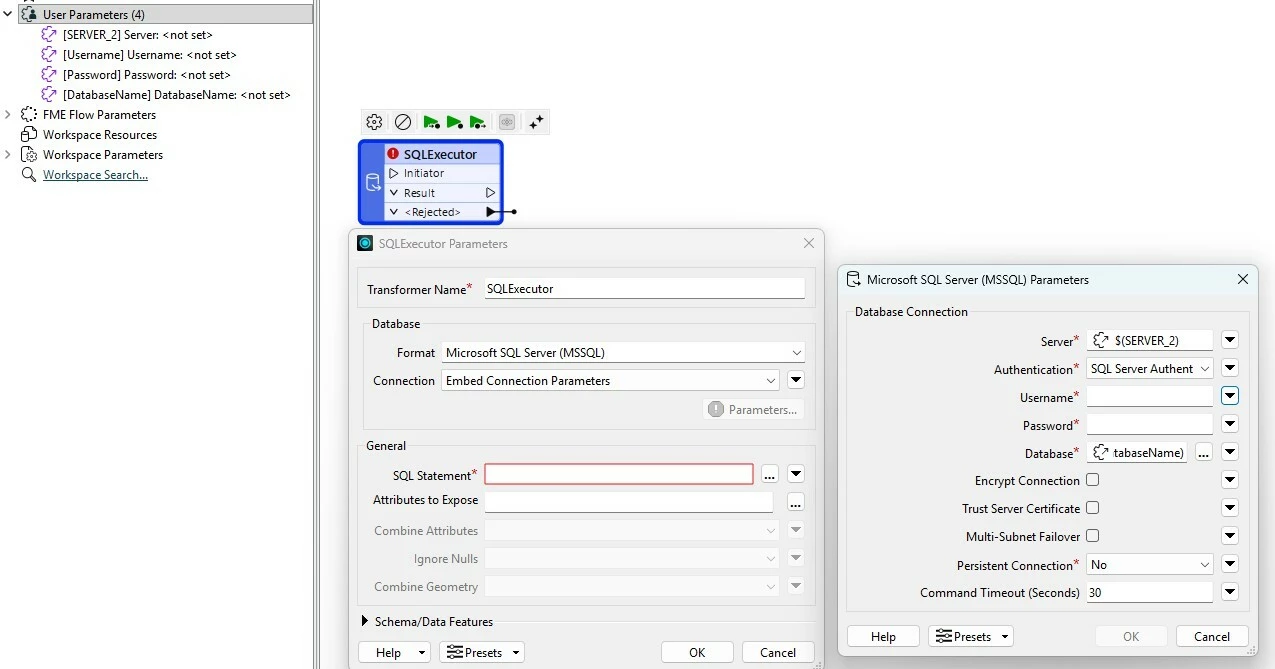Click Cancel in SQLExecutor Parameters dialog
This screenshot has height=669, width=1275.
pyautogui.click(x=778, y=652)
